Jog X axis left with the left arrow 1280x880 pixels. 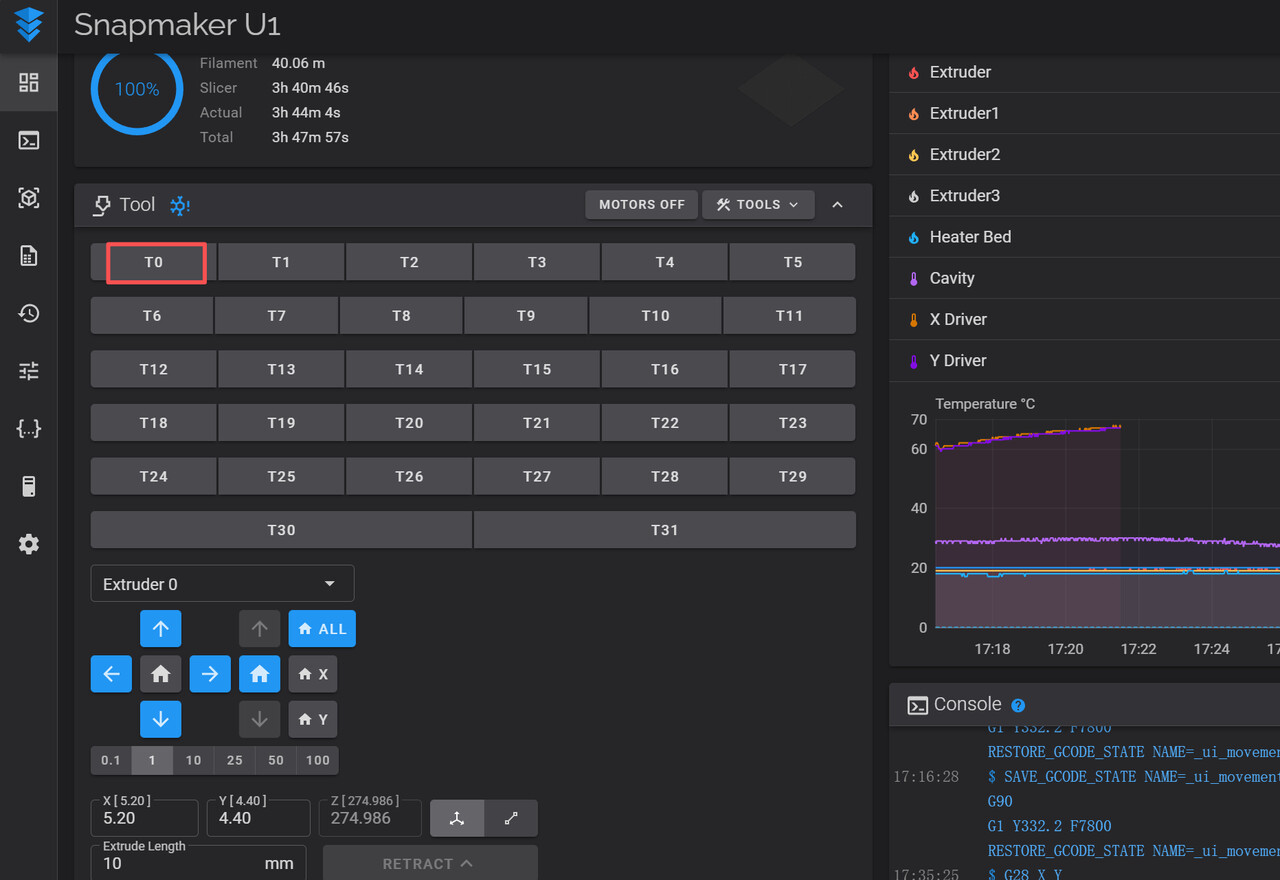point(111,674)
